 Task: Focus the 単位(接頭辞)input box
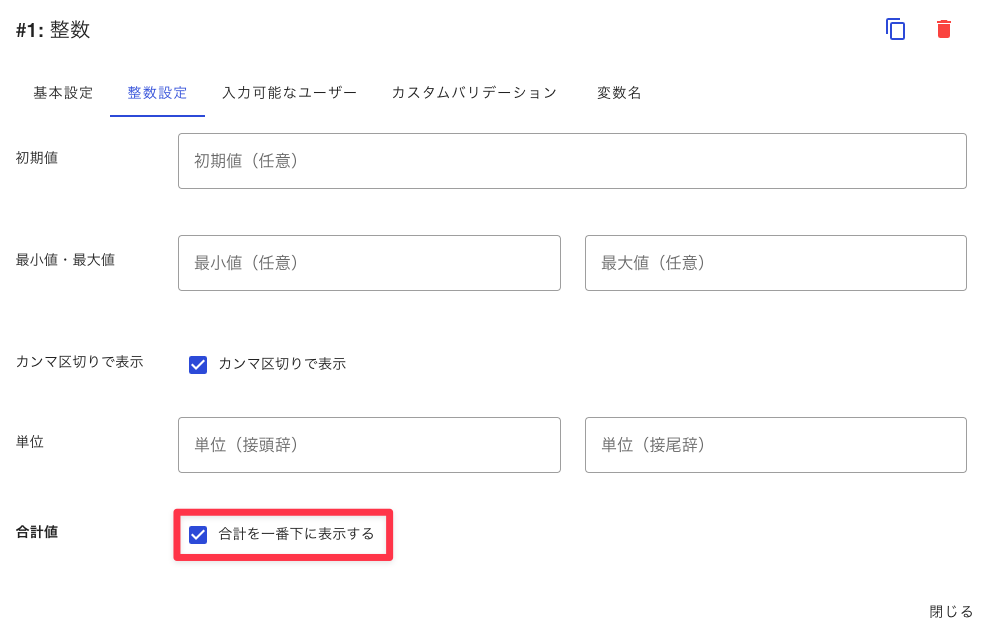click(x=369, y=445)
